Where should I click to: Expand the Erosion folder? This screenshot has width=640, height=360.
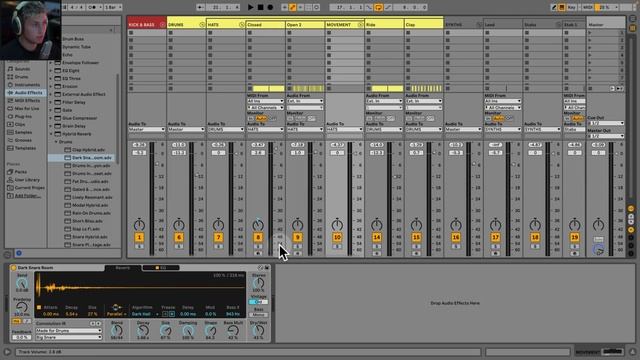[51, 87]
